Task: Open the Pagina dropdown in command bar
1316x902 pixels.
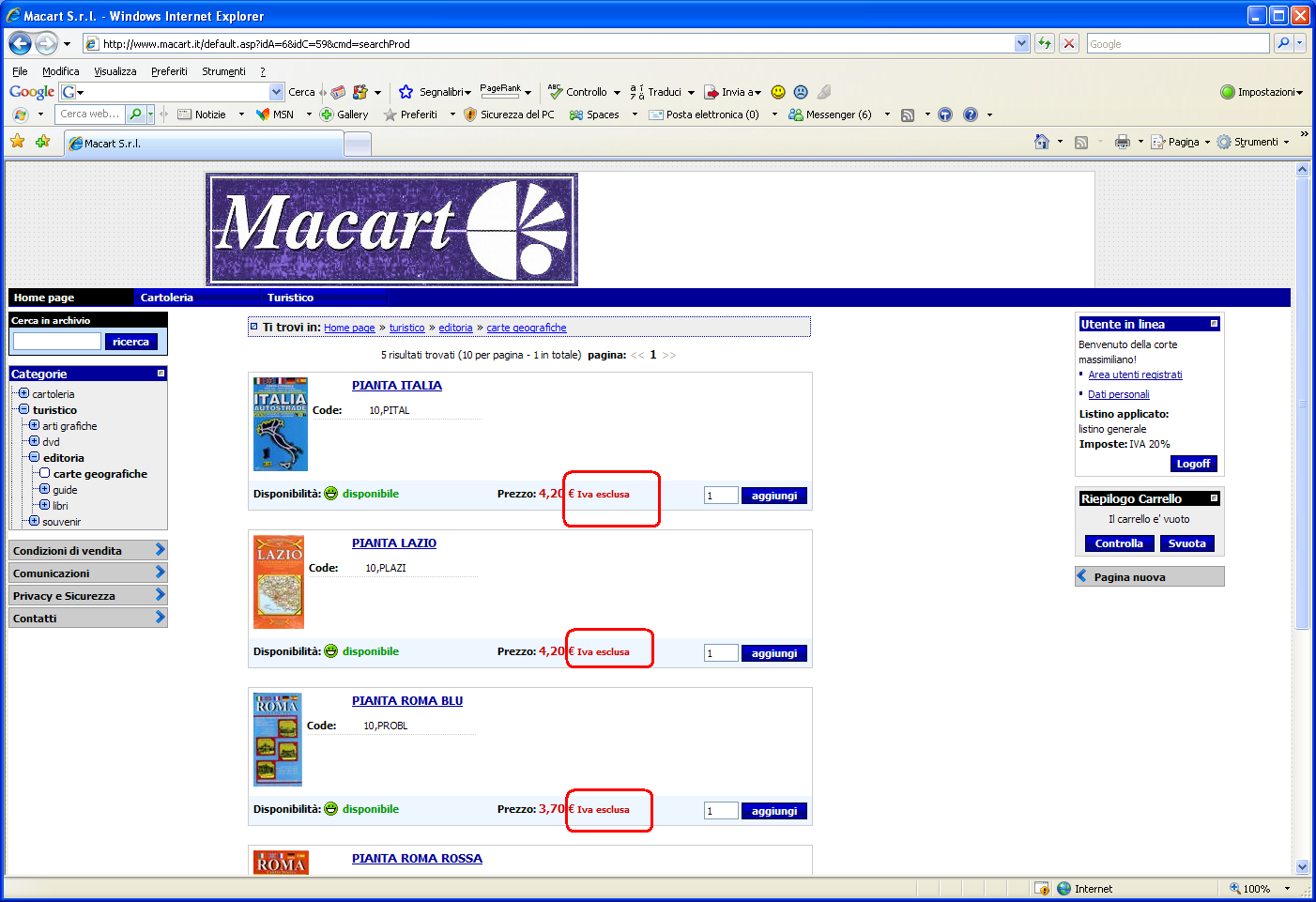Action: [1181, 142]
